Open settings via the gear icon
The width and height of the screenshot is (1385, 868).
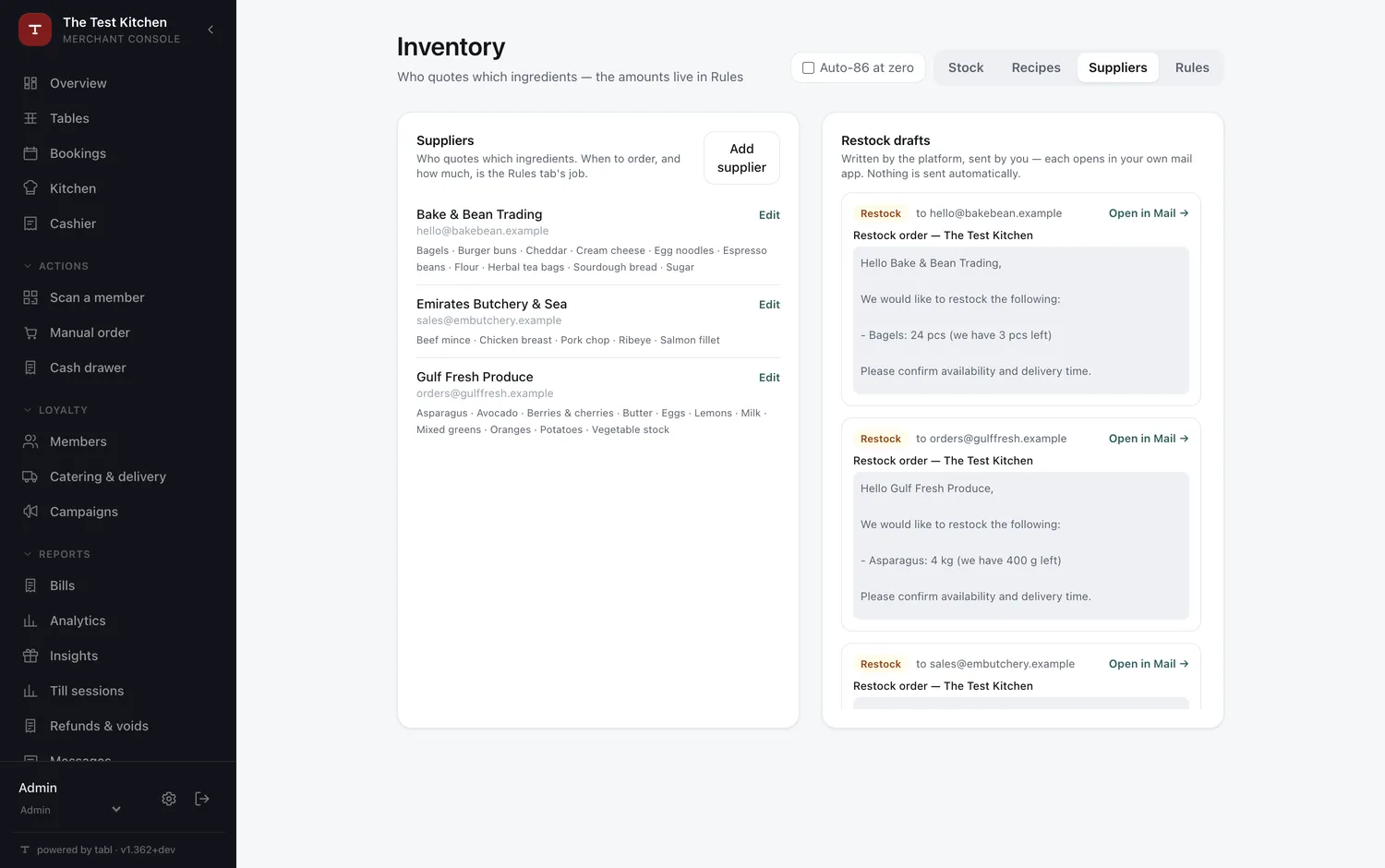[x=169, y=799]
